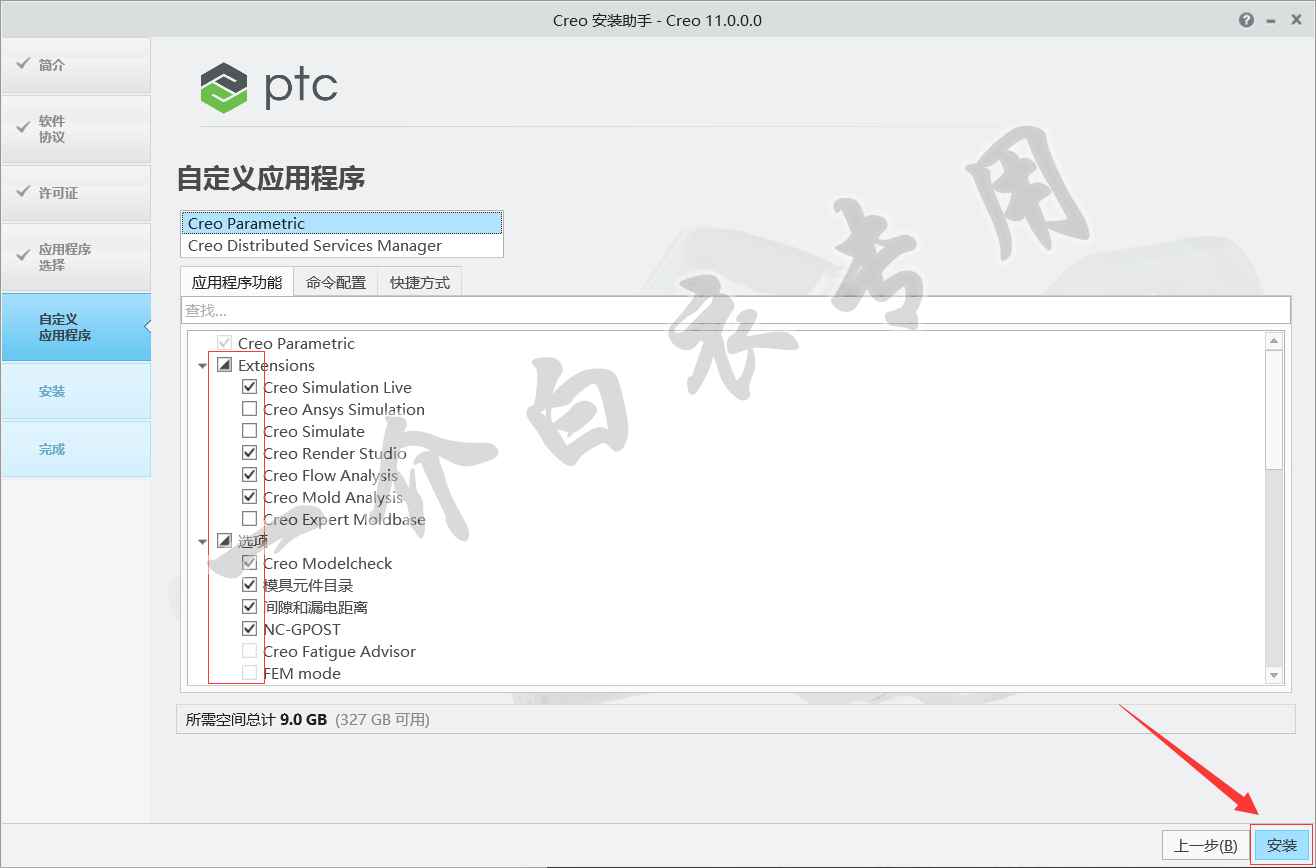Toggle NC-GPOST checkbox
The width and height of the screenshot is (1316, 868).
(x=249, y=629)
